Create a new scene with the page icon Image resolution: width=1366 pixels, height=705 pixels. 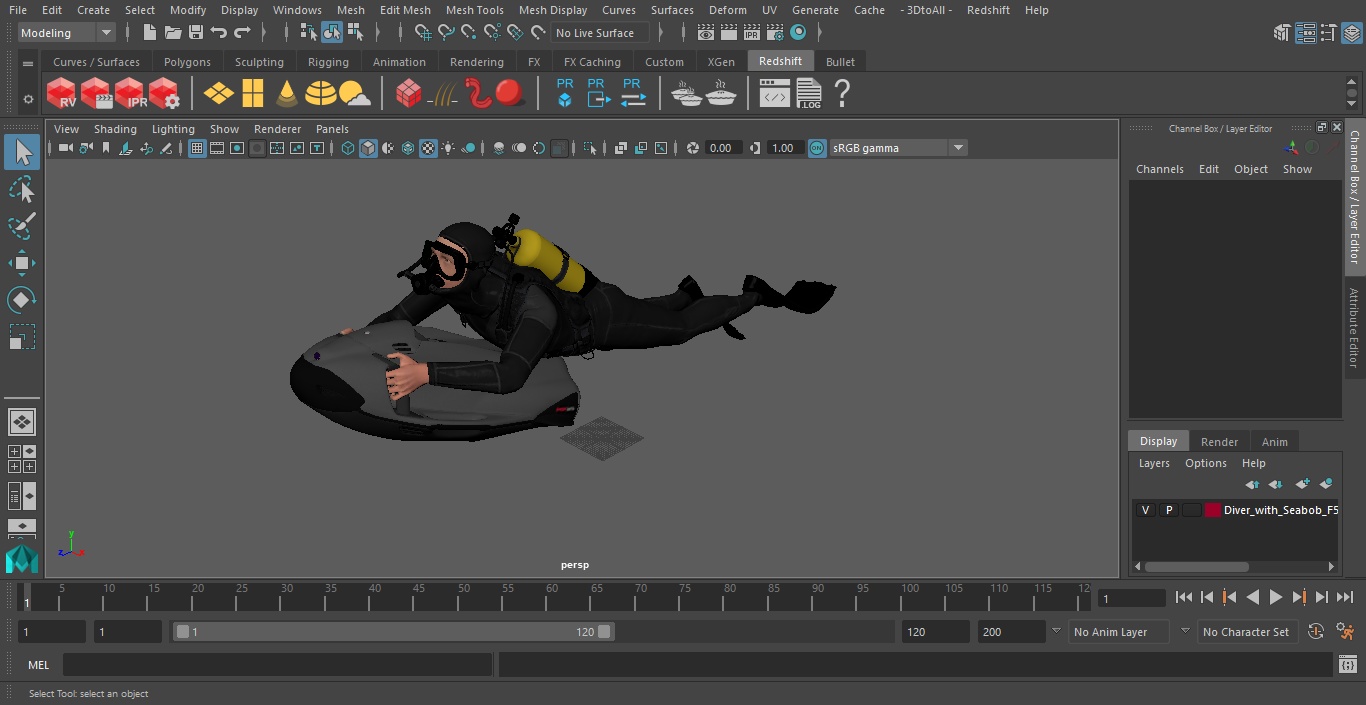[150, 33]
